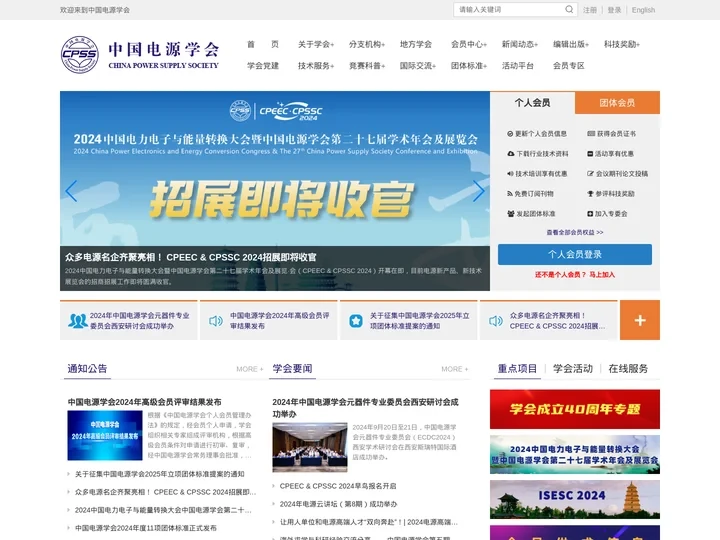Open 活动平台 menu item
The height and width of the screenshot is (540, 720).
(518, 66)
